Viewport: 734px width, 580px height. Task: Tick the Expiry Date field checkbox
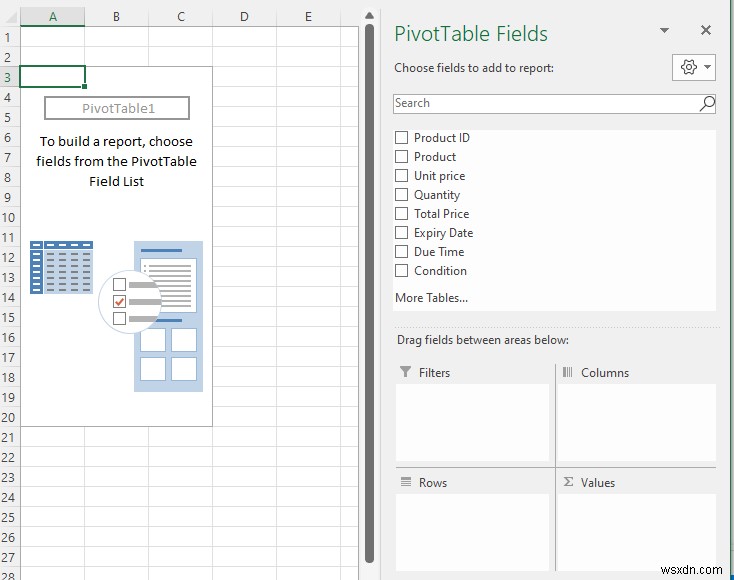[x=401, y=233]
